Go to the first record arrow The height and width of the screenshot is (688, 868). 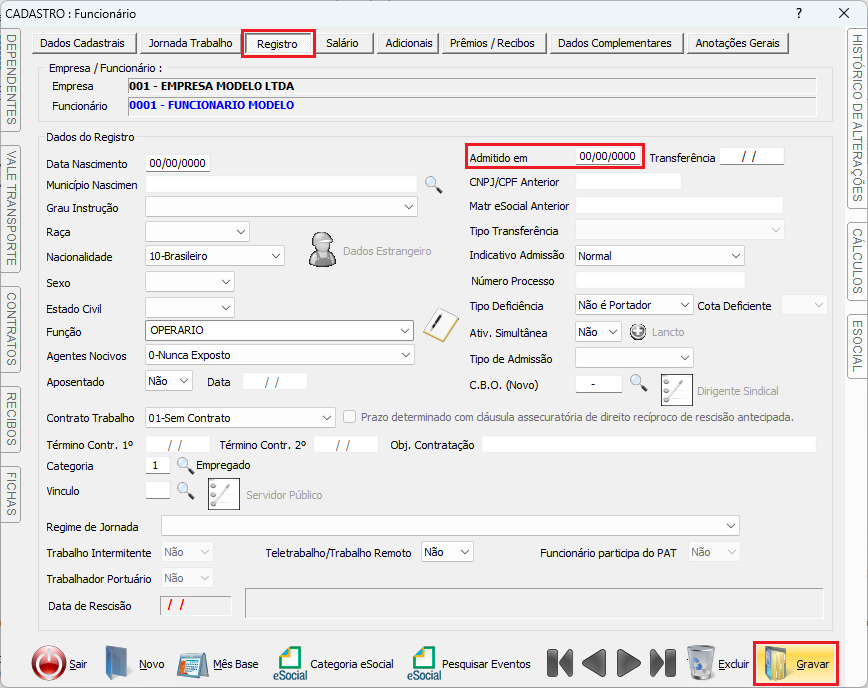click(560, 663)
